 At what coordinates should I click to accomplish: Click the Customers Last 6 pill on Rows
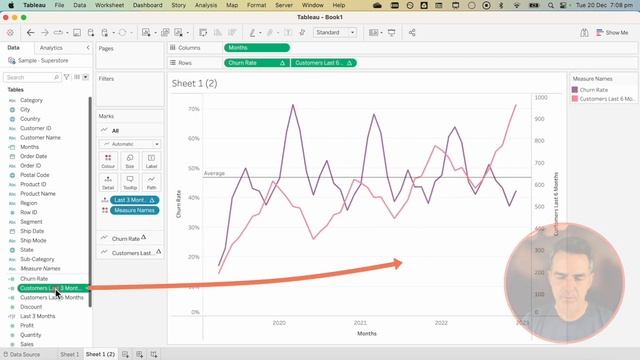[323, 63]
